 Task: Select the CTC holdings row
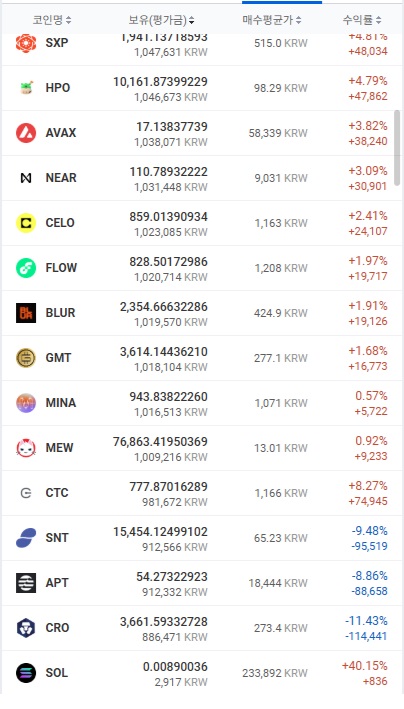click(202, 493)
